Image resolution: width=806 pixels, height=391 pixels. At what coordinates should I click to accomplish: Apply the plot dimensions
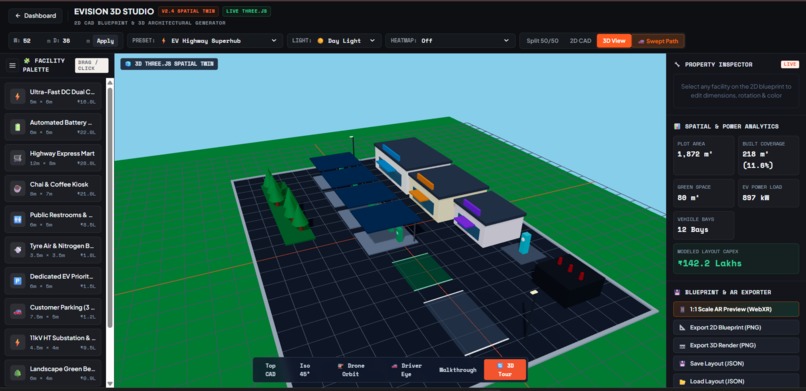point(105,41)
